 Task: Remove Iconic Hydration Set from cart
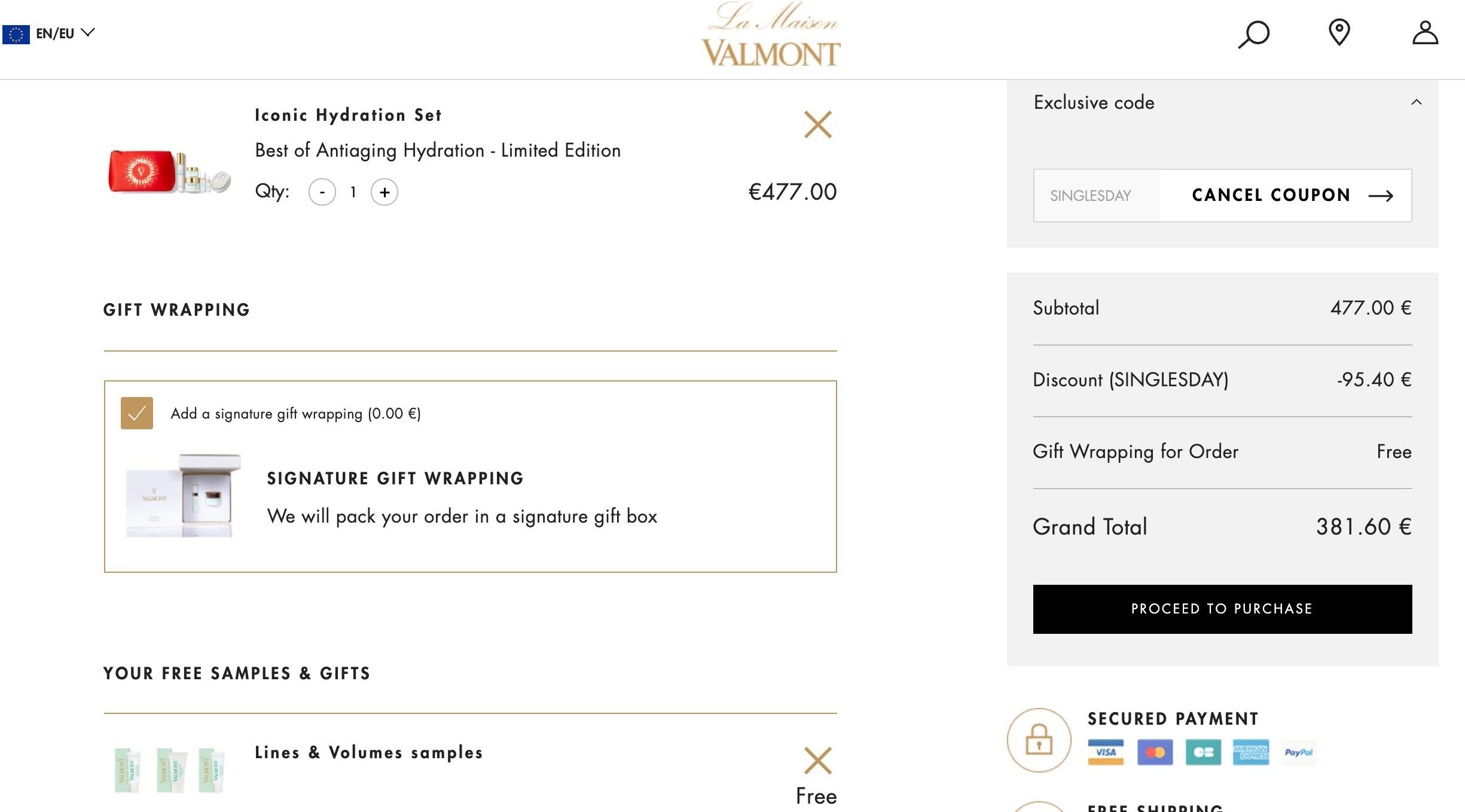[x=817, y=124]
